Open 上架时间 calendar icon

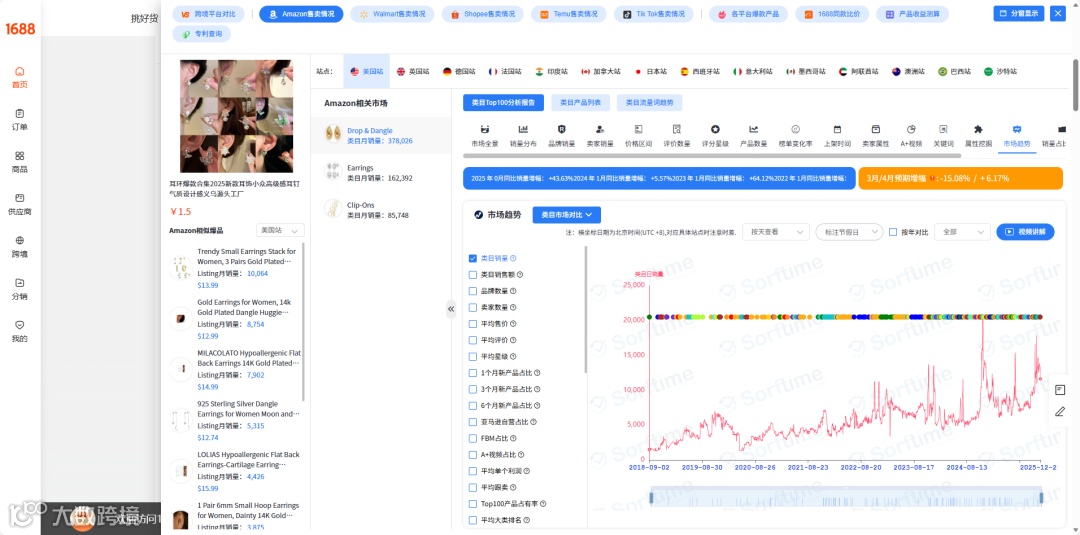(x=837, y=129)
